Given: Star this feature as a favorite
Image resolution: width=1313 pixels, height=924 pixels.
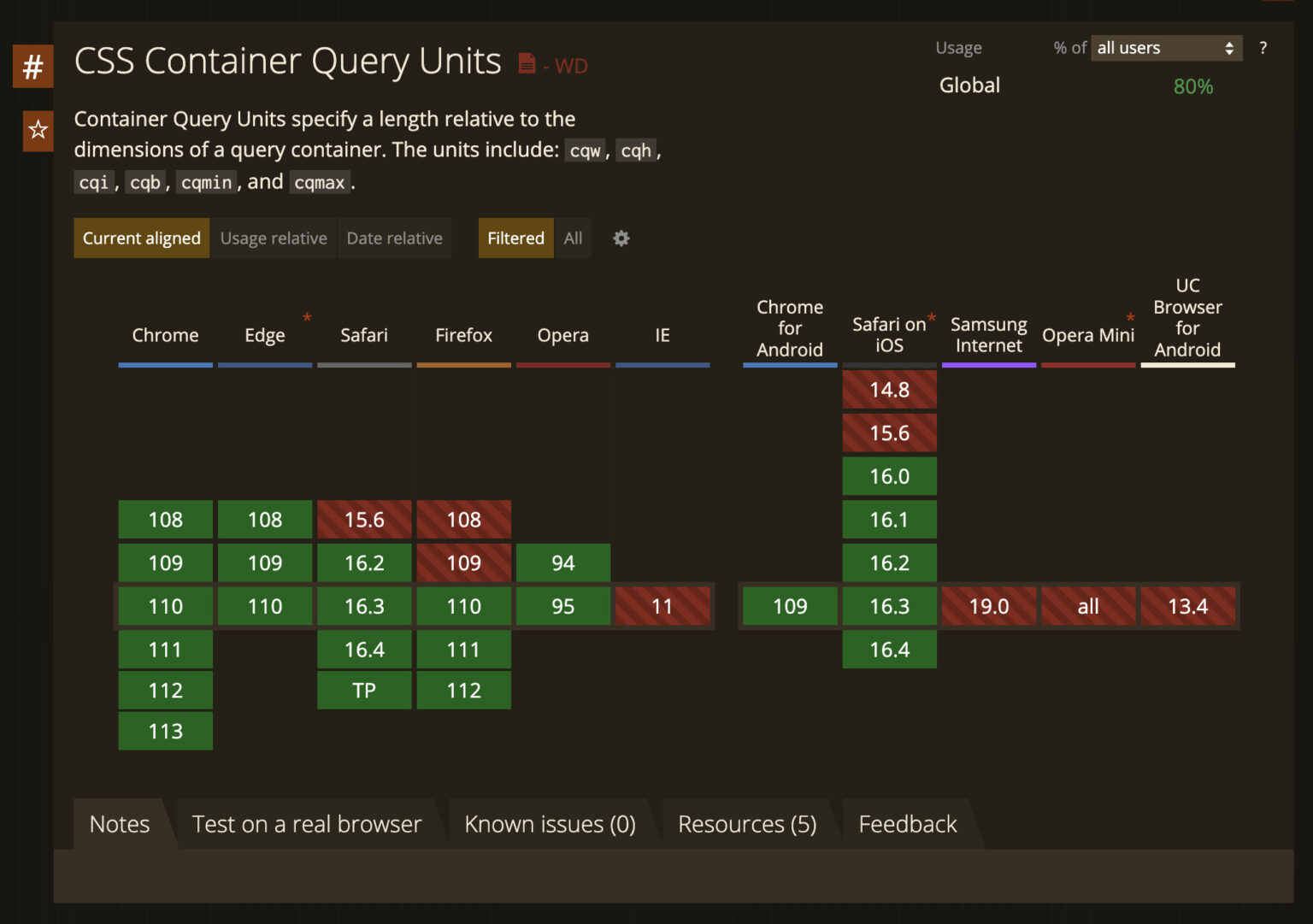Looking at the screenshot, I should (38, 130).
